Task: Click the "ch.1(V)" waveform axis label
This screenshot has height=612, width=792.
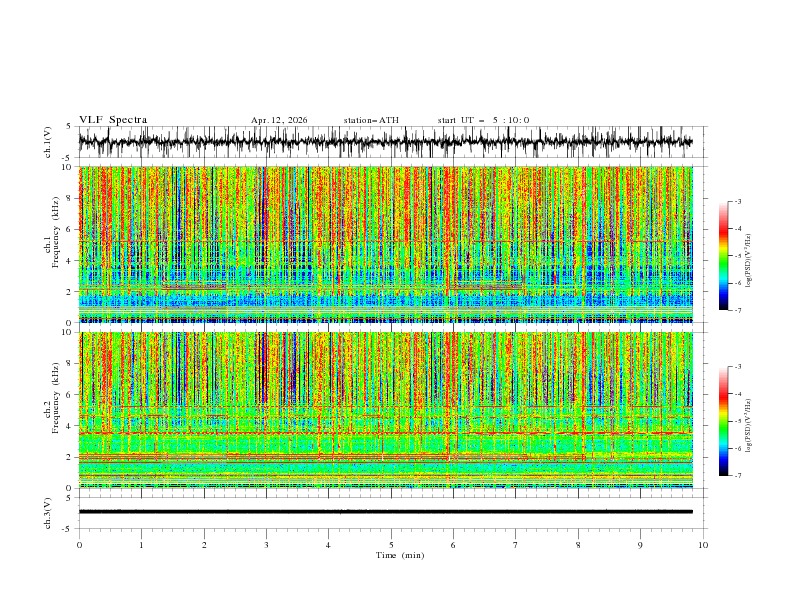Action: (x=48, y=142)
